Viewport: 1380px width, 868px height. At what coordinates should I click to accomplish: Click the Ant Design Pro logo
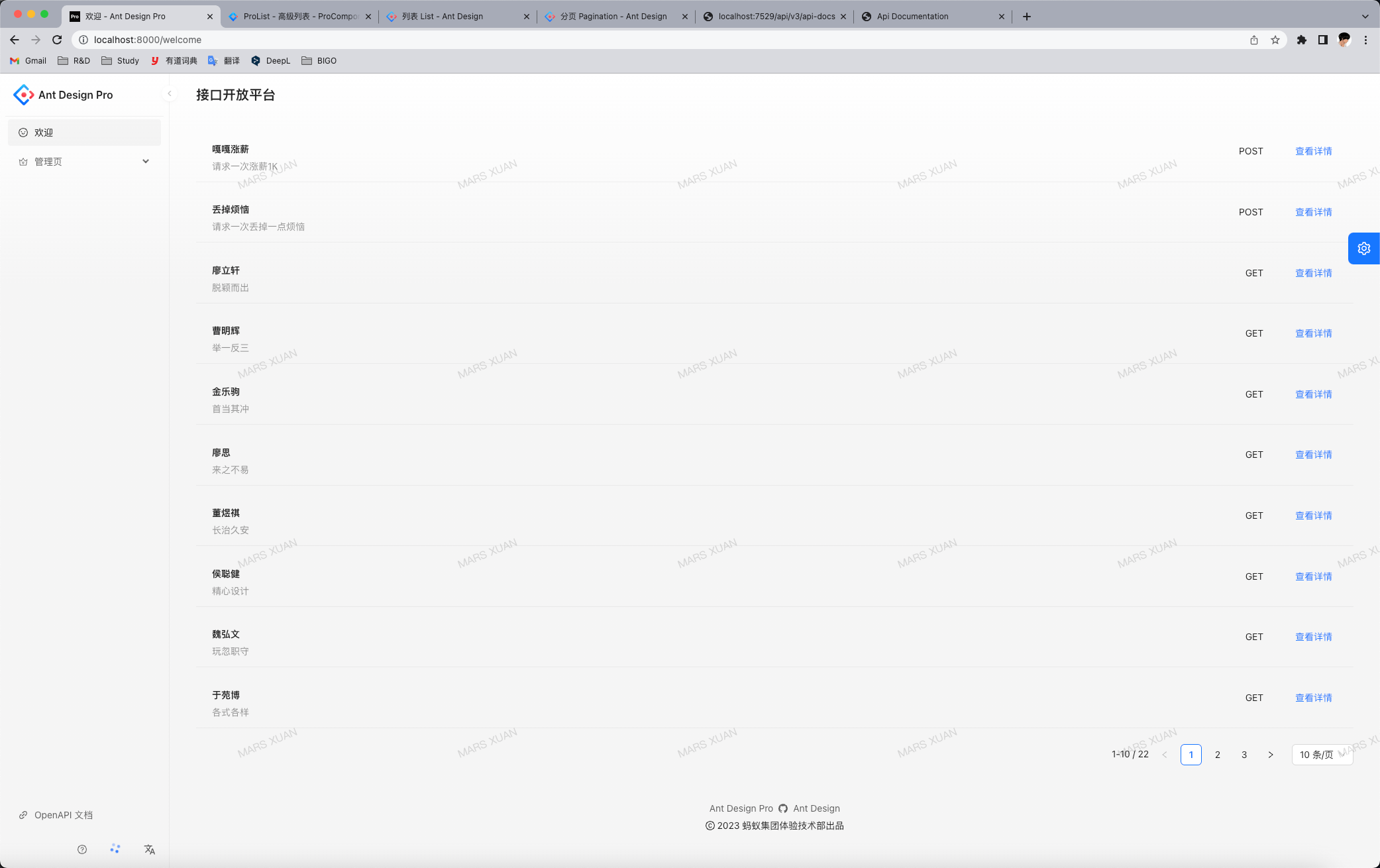click(24, 95)
